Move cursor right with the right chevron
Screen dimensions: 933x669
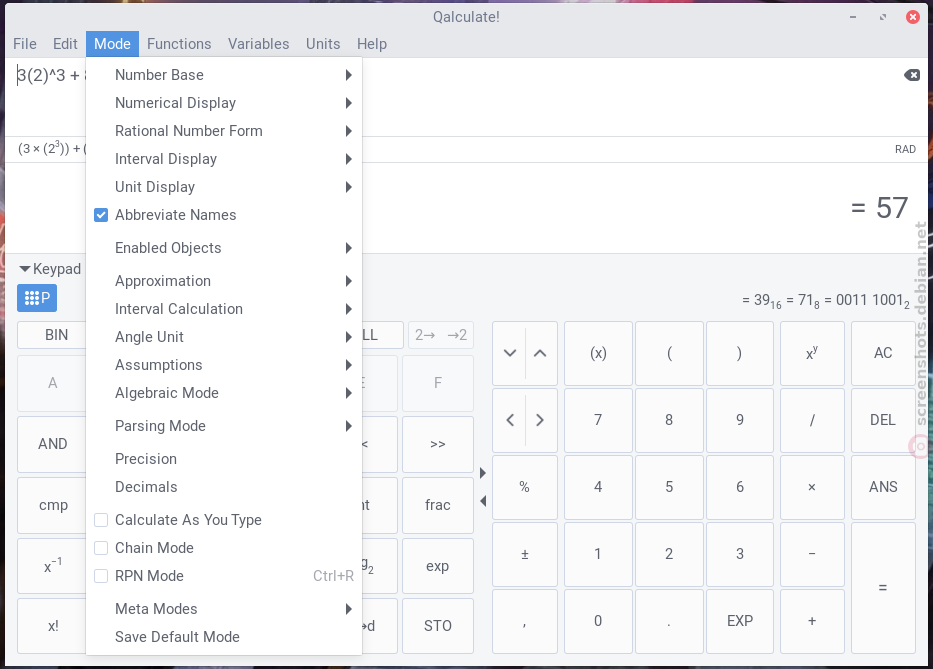click(x=540, y=420)
